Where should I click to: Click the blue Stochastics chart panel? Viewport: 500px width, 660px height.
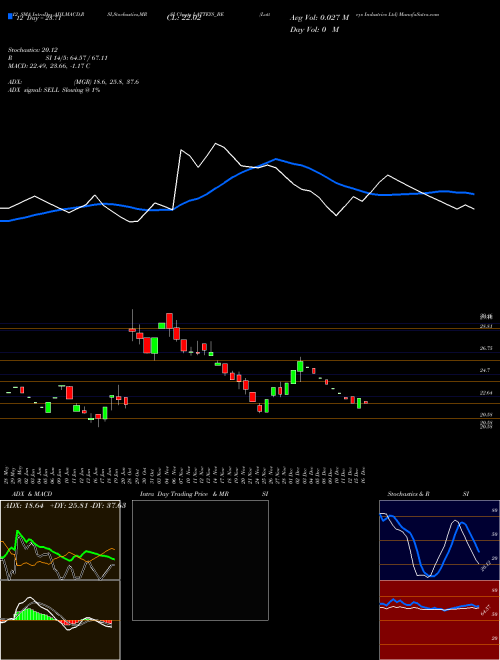[x=439, y=540]
